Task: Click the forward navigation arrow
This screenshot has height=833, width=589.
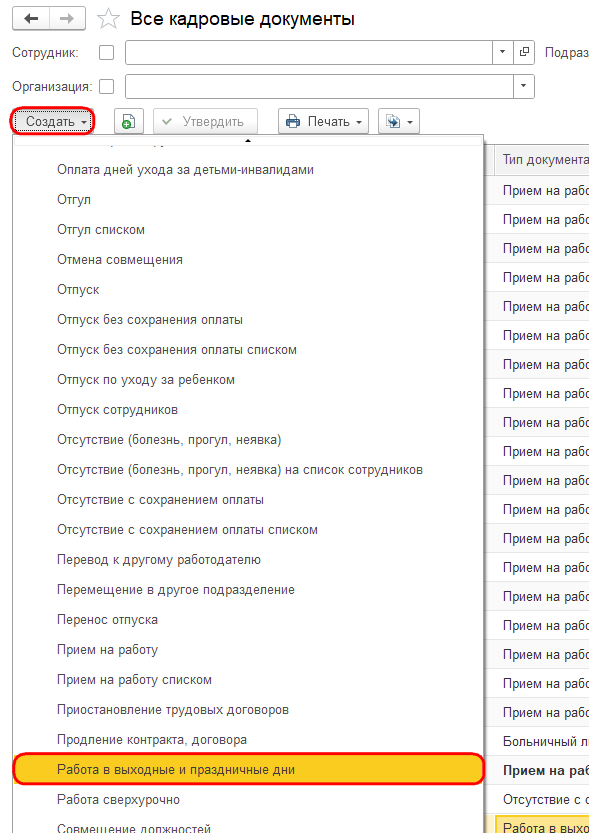Action: 67,19
